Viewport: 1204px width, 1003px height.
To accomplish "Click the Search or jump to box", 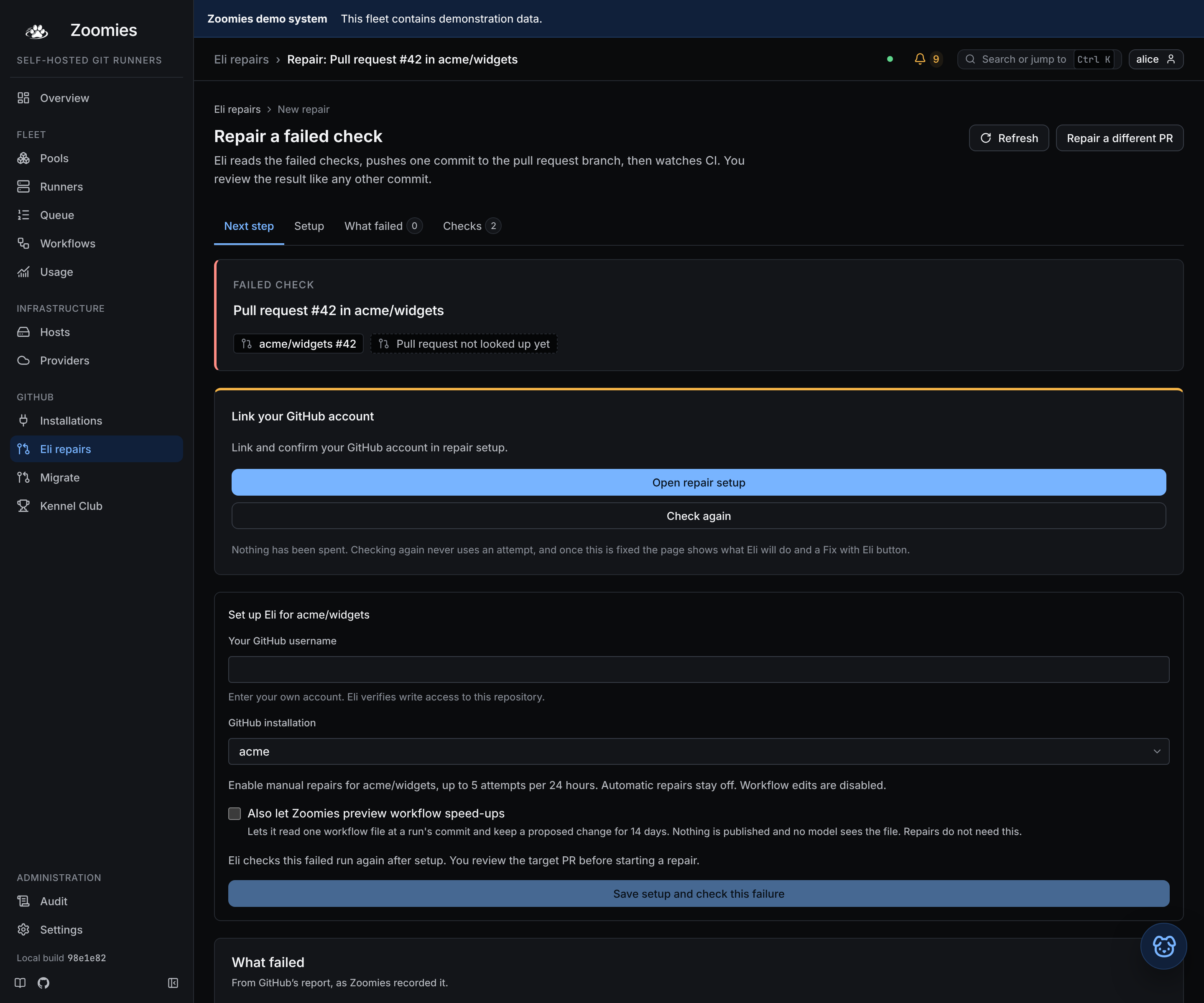I will [x=1039, y=59].
